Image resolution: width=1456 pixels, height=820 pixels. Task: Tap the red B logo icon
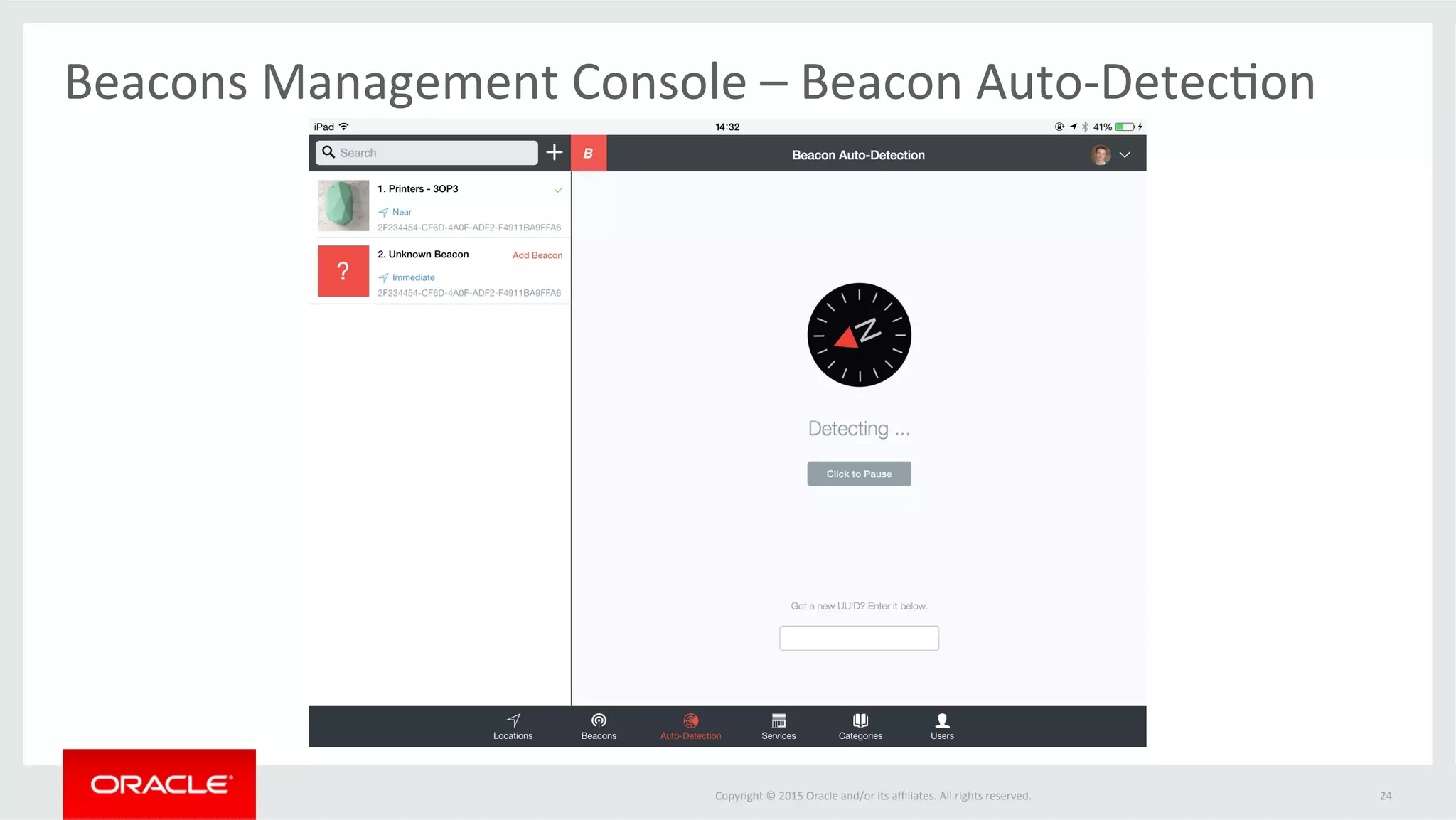coord(589,153)
